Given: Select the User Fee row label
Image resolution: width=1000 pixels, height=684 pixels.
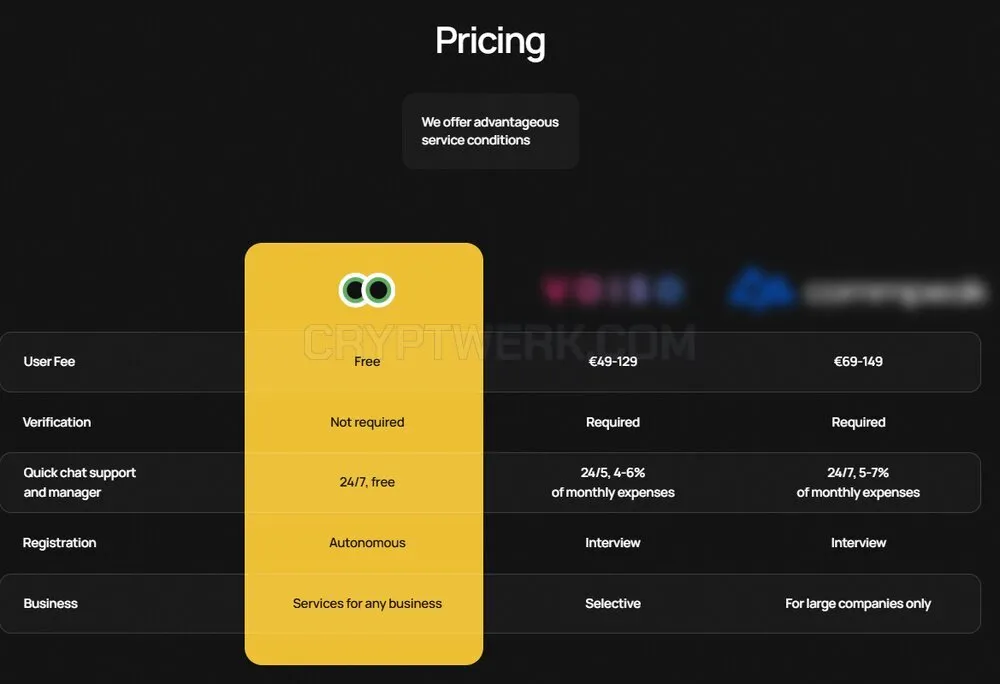Looking at the screenshot, I should click(49, 361).
